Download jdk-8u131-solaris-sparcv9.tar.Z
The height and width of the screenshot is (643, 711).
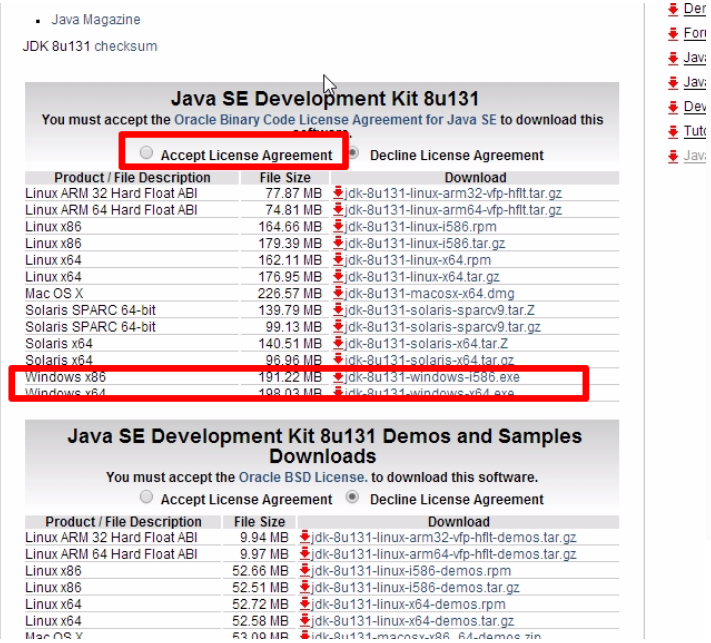pos(439,311)
